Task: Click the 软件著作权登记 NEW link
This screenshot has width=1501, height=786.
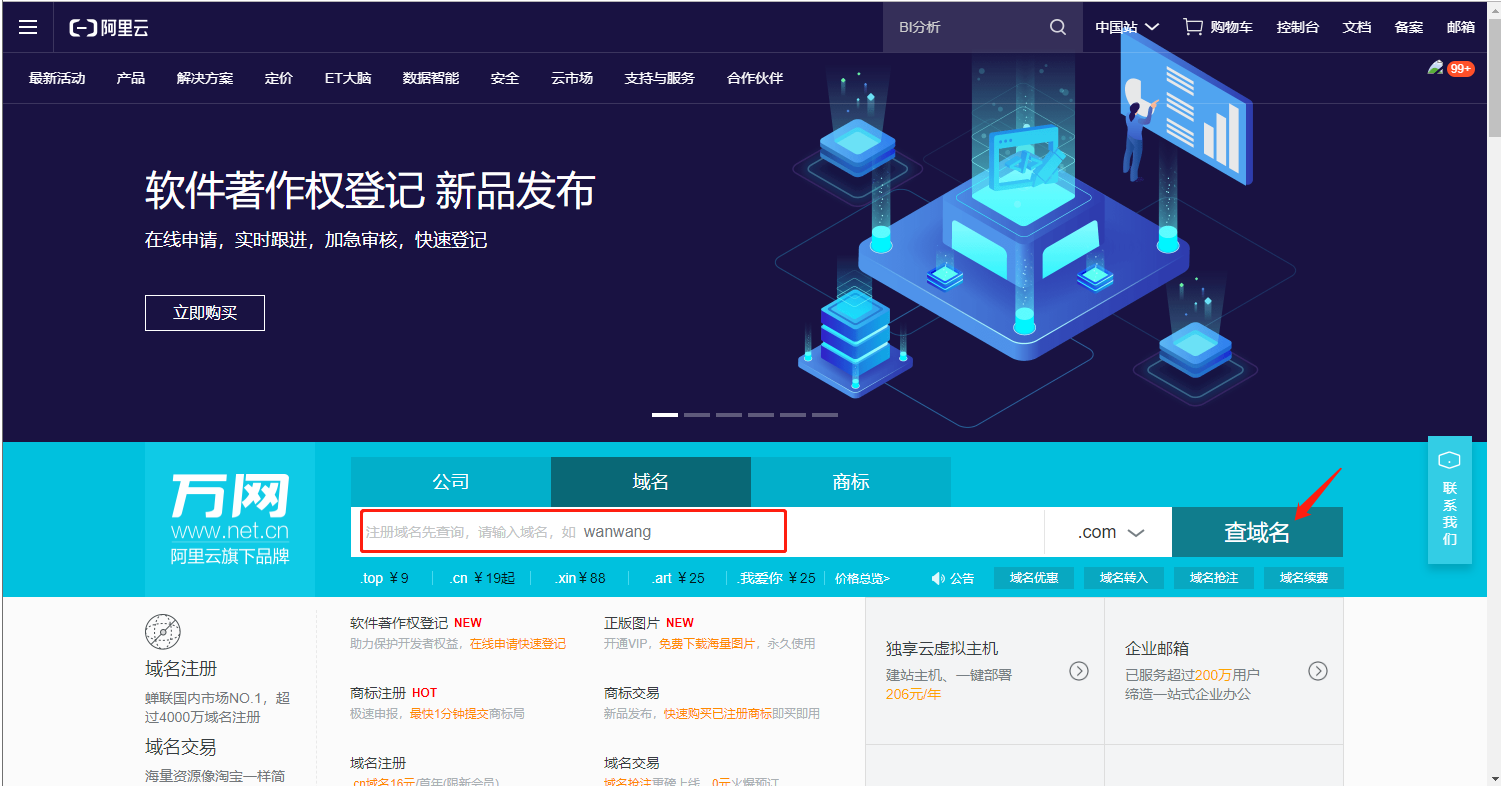Action: (416, 622)
